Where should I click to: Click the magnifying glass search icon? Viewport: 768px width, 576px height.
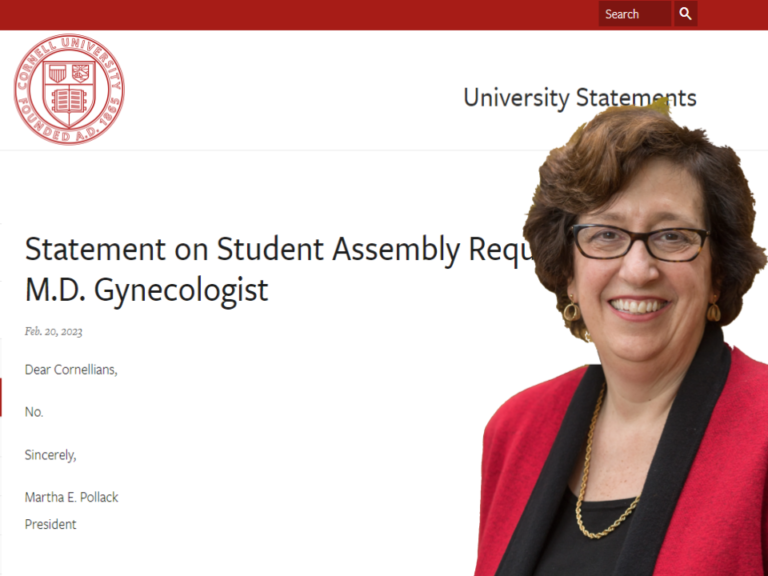coord(685,14)
